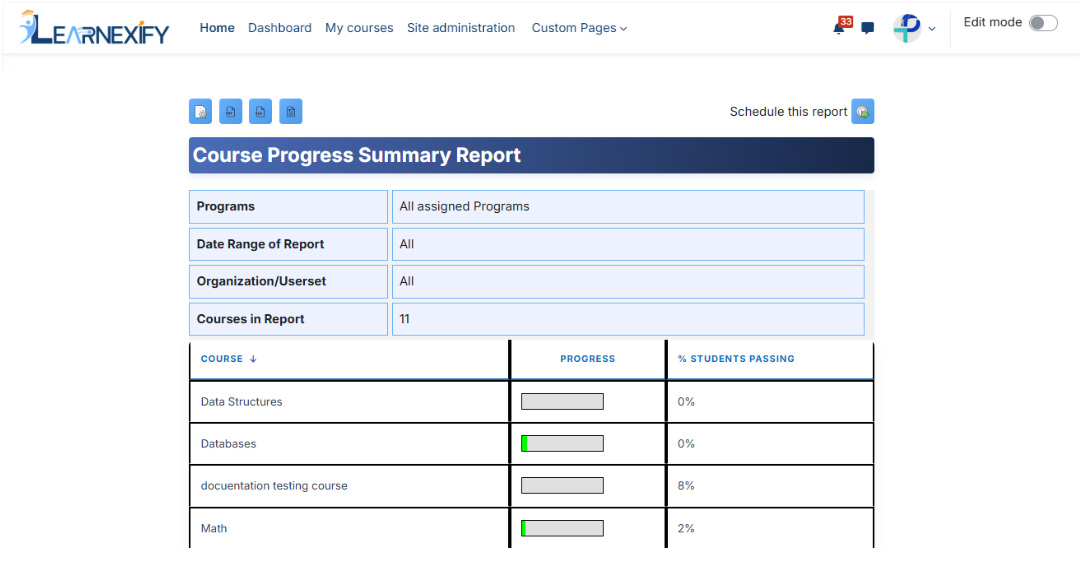Click the 8% students passing value

[x=686, y=486]
